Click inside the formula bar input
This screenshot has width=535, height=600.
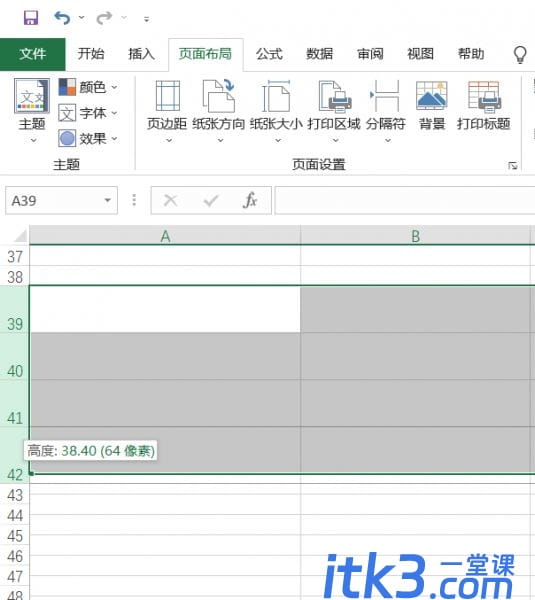pos(405,201)
